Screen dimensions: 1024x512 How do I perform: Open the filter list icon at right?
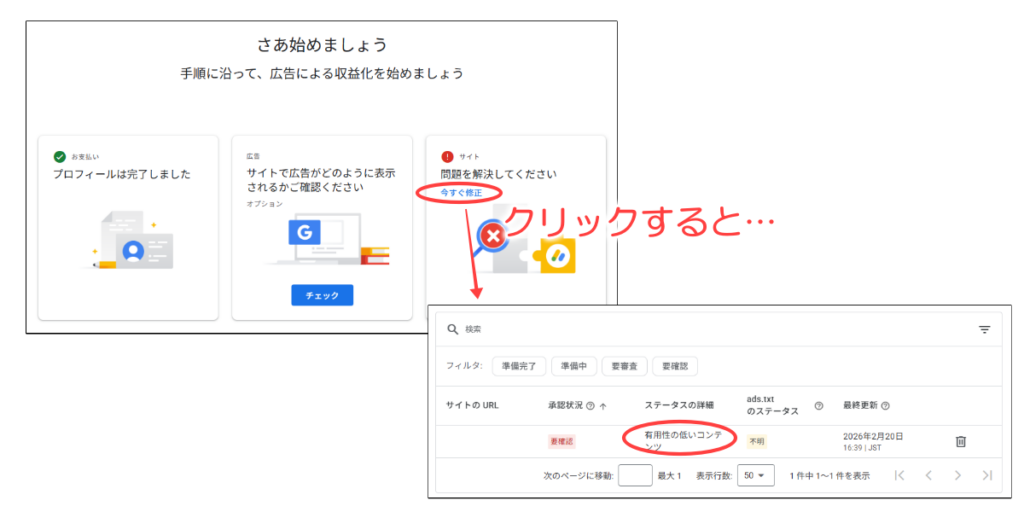[x=984, y=329]
